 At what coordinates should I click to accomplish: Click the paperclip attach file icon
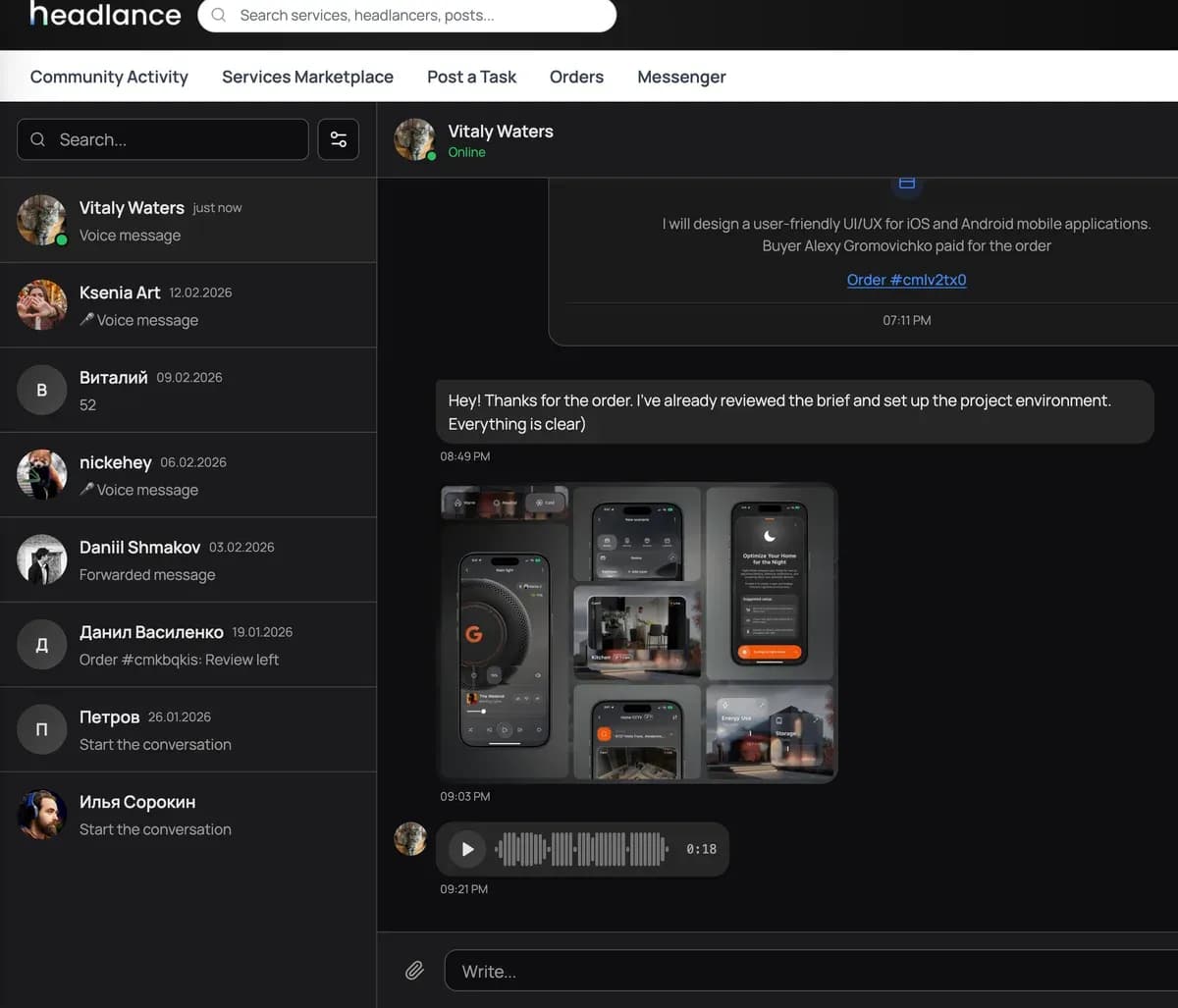pos(414,971)
